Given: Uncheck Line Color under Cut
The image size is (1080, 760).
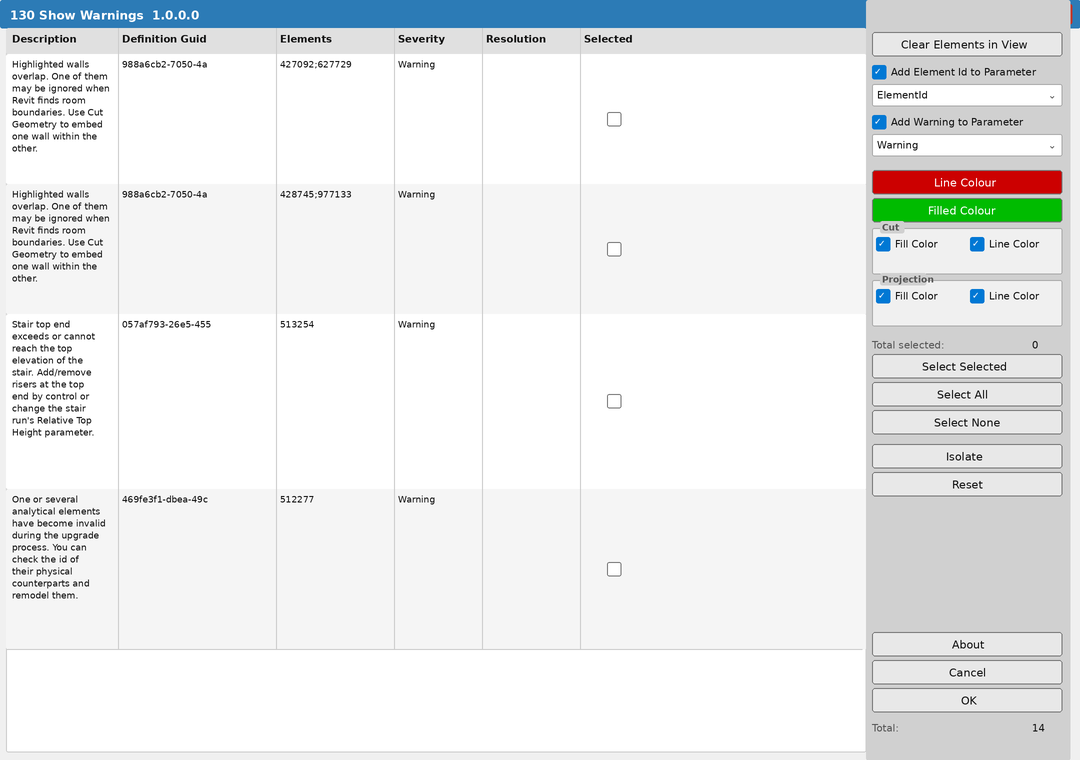Looking at the screenshot, I should (x=977, y=242).
